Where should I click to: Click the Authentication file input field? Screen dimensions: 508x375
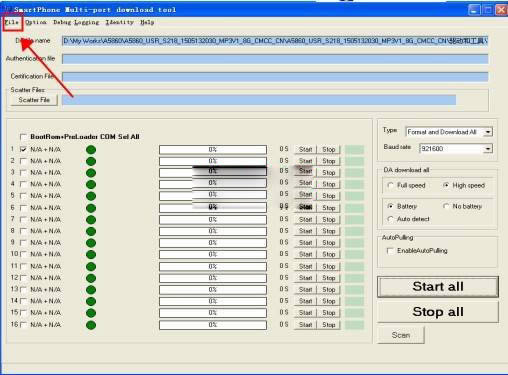[275, 59]
